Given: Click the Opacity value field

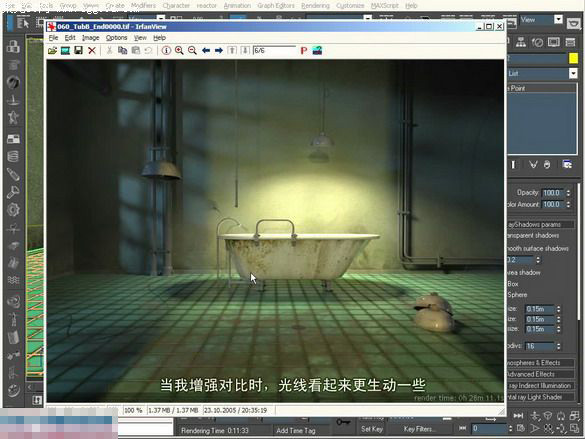Looking at the screenshot, I should 553,193.
